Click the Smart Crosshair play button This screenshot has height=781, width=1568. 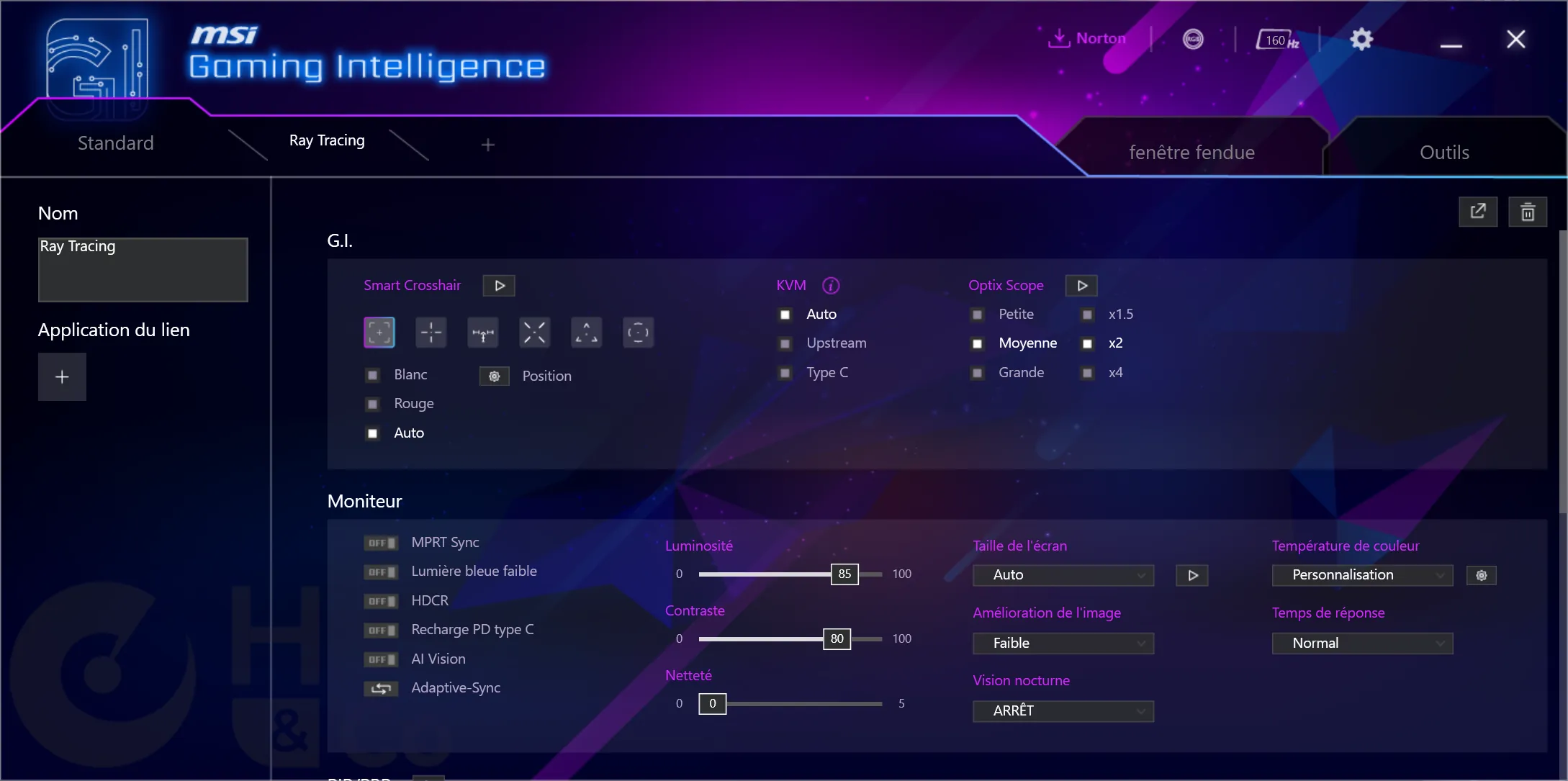498,285
